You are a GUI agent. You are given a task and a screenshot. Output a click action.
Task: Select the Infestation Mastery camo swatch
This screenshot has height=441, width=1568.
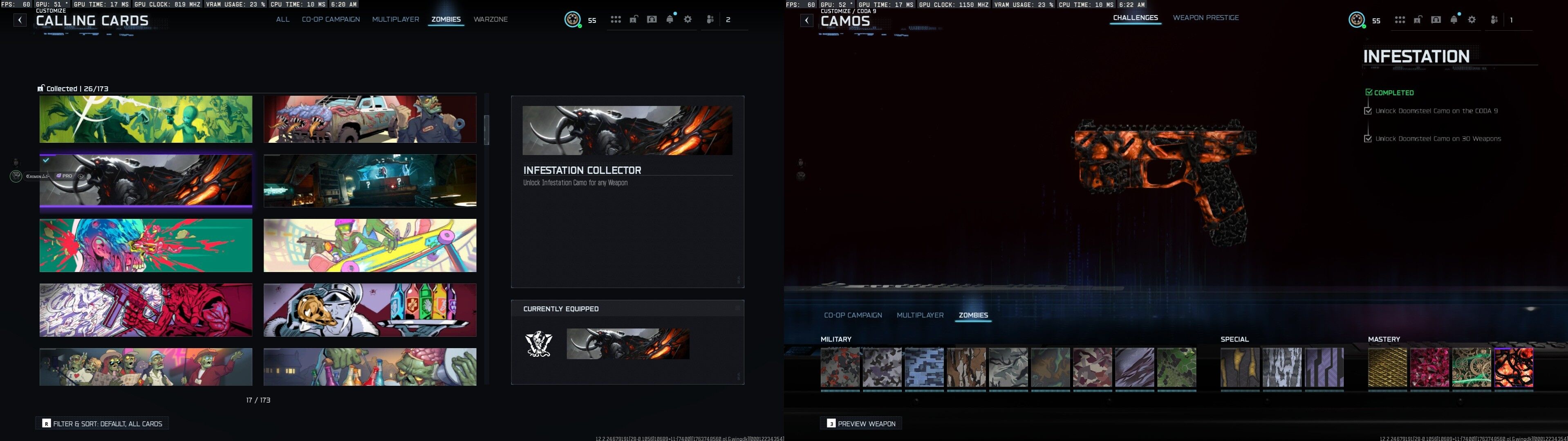[1514, 367]
